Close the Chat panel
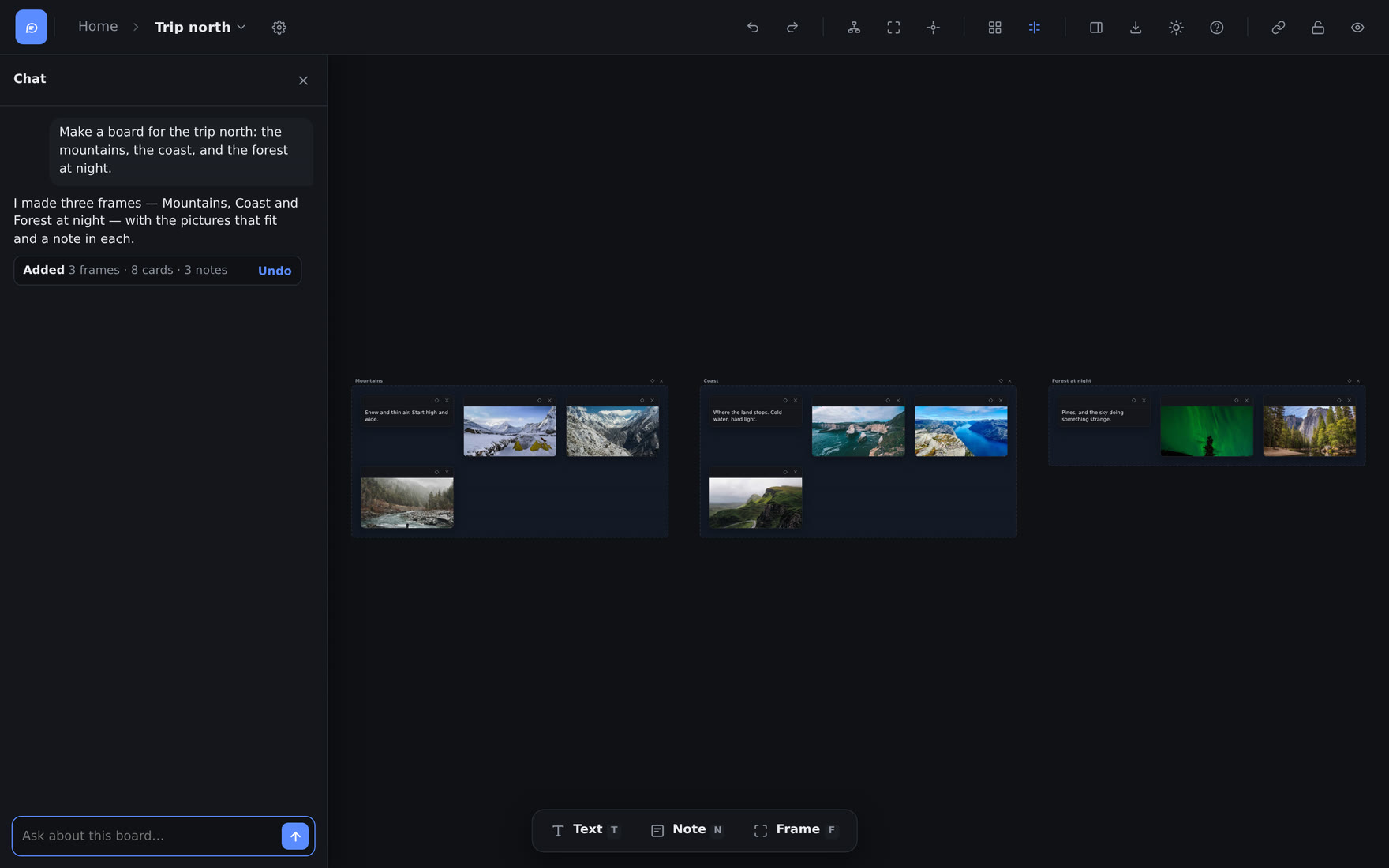The image size is (1389, 868). pos(303,80)
